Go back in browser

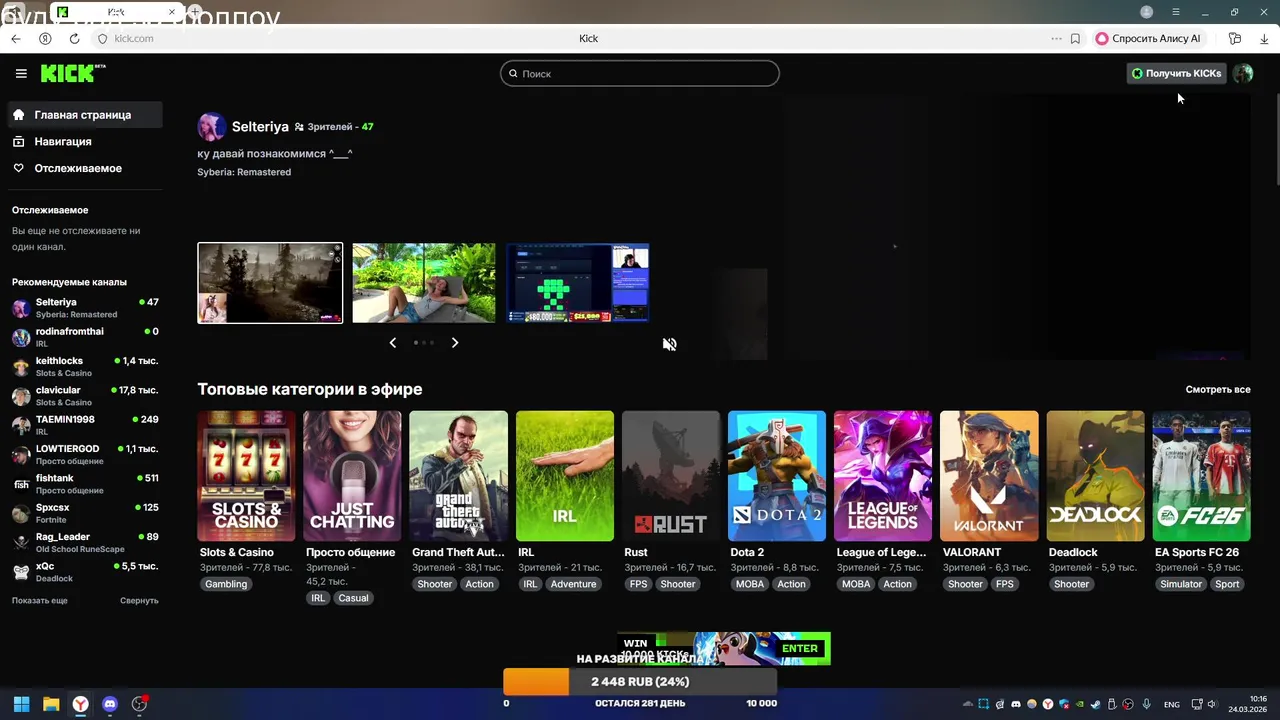[x=16, y=38]
